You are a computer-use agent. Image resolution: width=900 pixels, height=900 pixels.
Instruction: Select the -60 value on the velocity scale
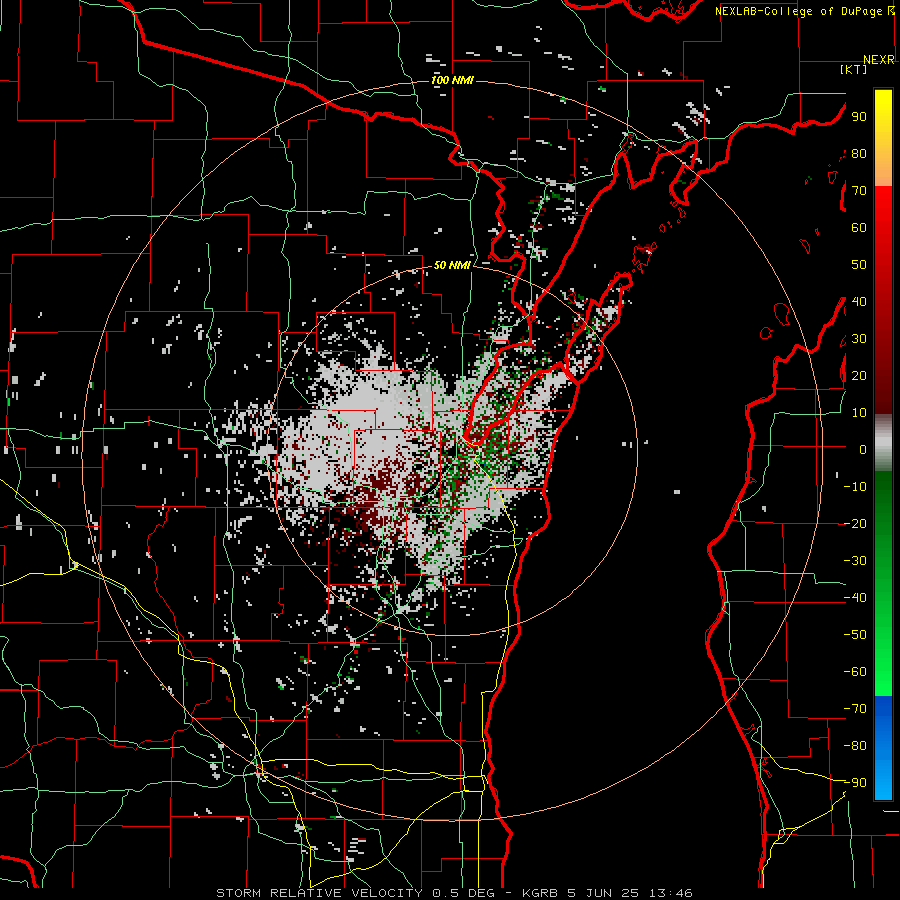point(855,672)
